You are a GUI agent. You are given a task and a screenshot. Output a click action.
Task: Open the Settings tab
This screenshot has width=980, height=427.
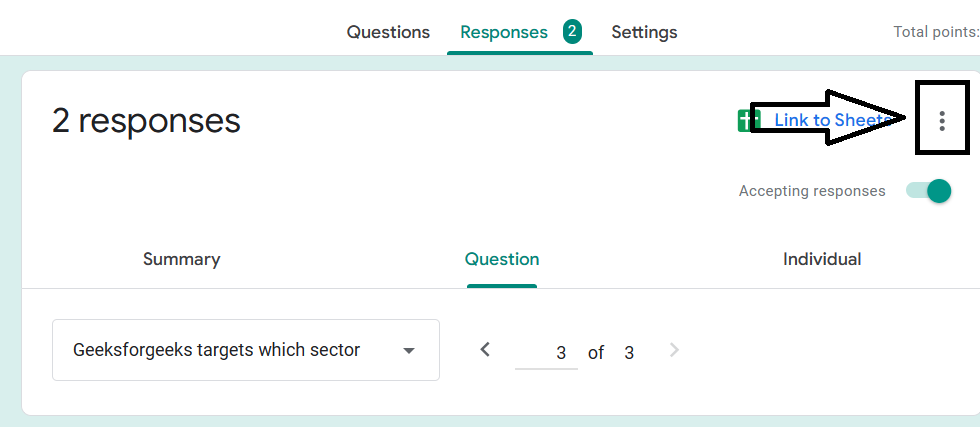click(x=644, y=32)
